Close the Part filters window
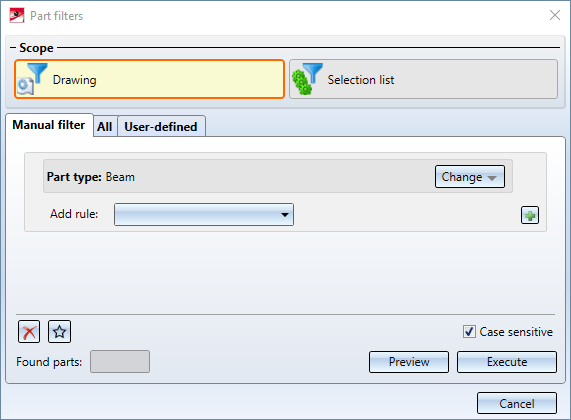 pos(555,15)
